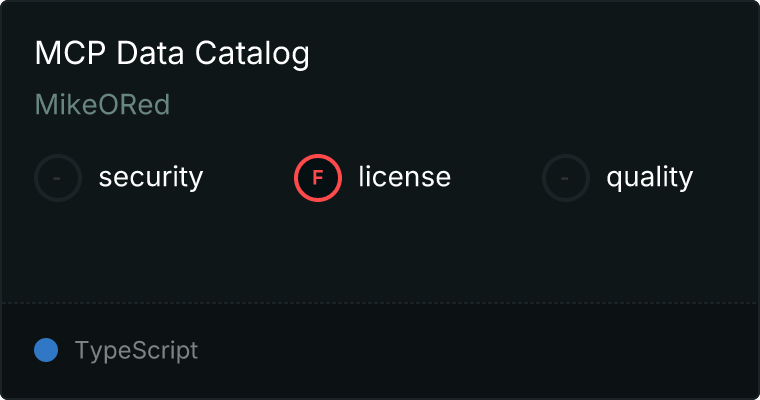Click the quality grade dash circle
Viewport: 760px width, 400px height.
tap(566, 178)
